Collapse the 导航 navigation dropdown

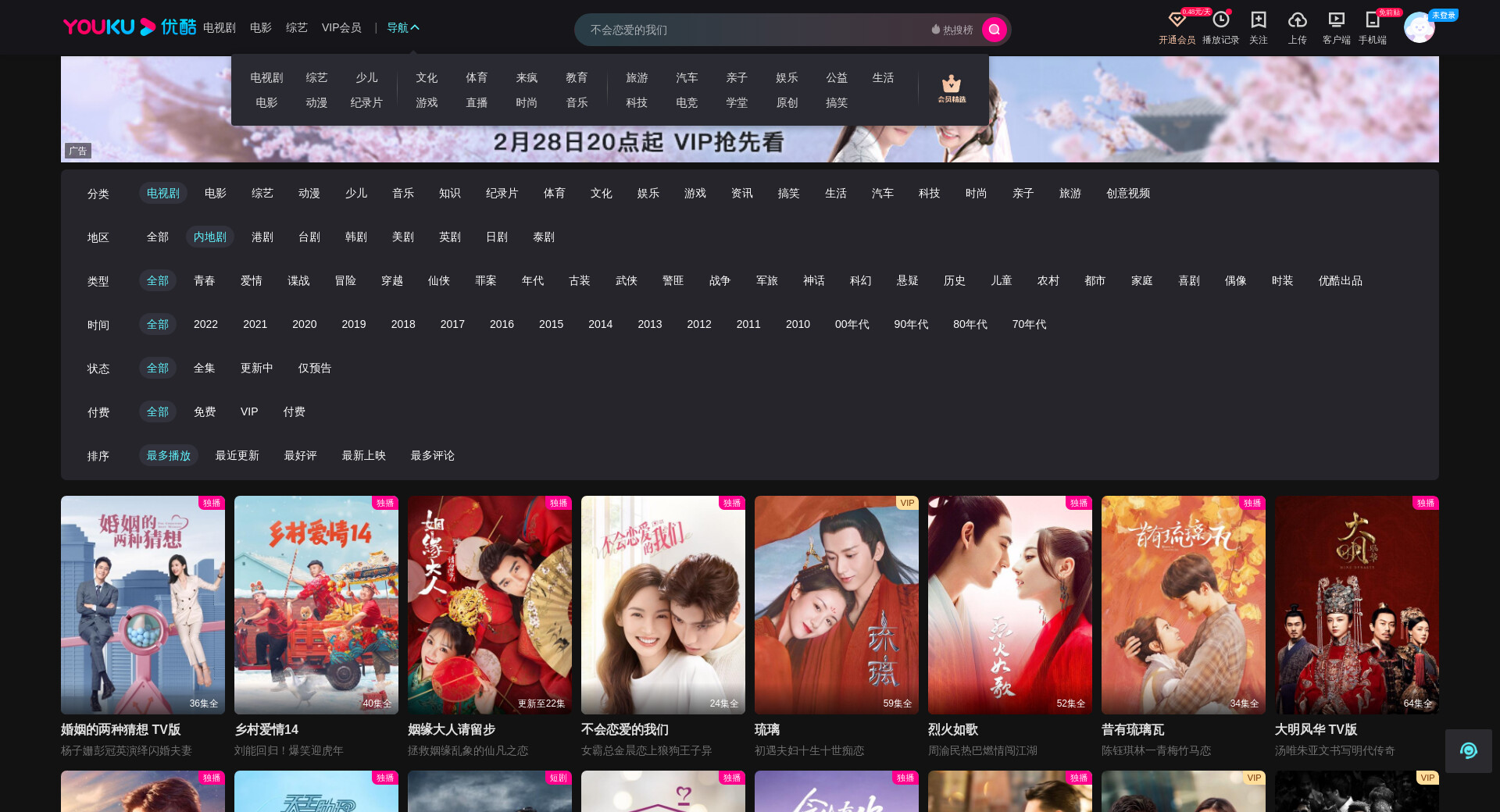(x=403, y=27)
